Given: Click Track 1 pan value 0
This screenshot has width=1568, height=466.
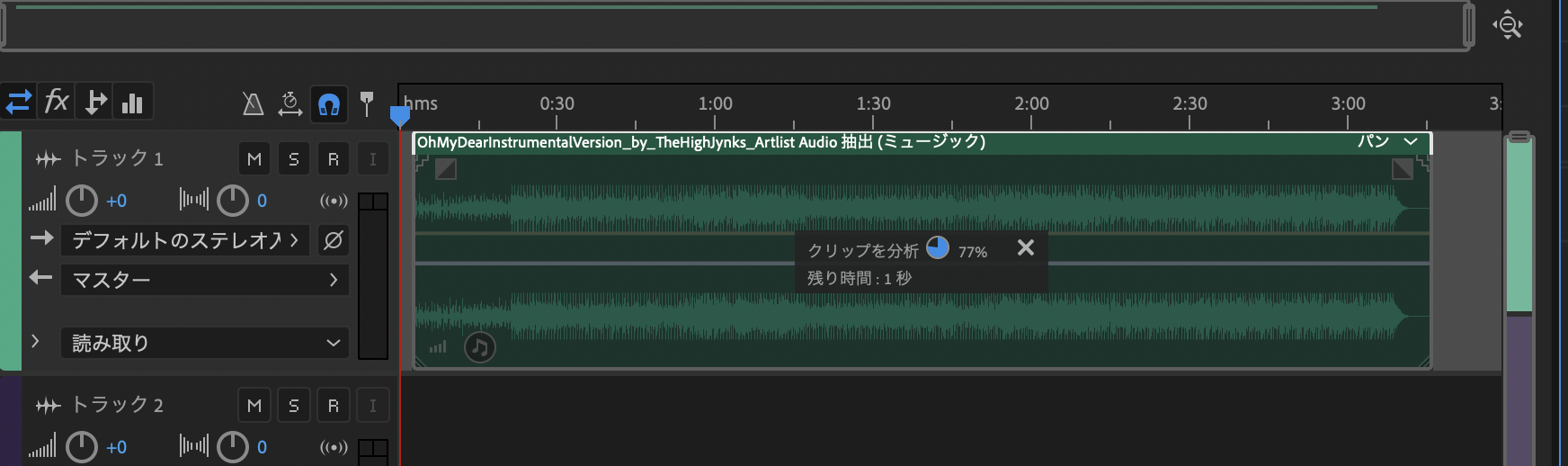Looking at the screenshot, I should point(262,201).
